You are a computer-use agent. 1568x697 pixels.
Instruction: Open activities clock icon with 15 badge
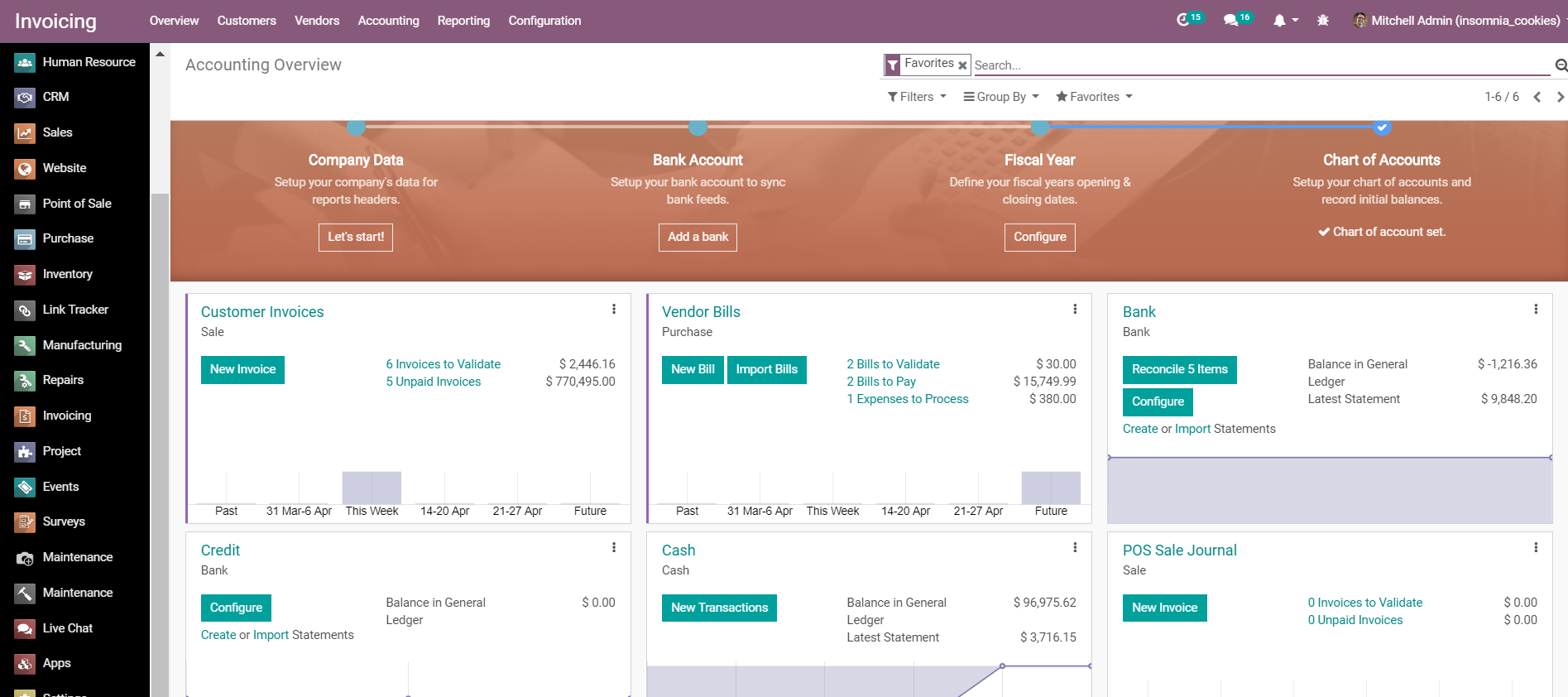coord(1183,21)
